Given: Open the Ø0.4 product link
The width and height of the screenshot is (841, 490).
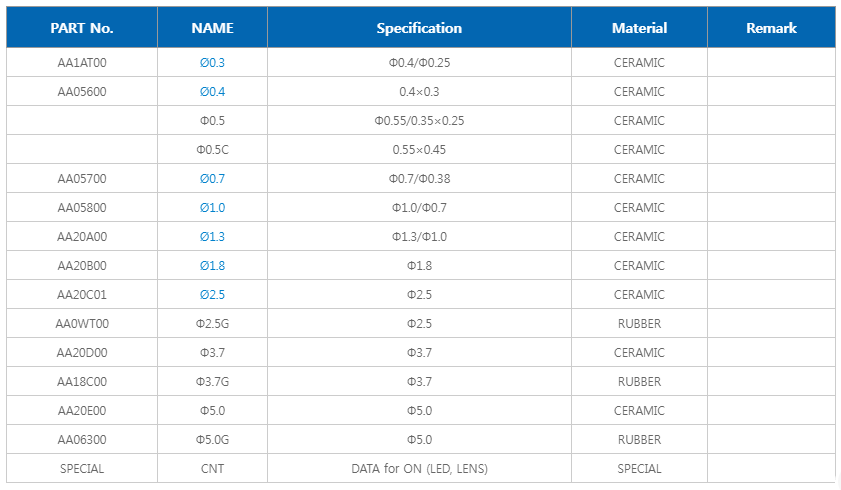Looking at the screenshot, I should pos(212,92).
